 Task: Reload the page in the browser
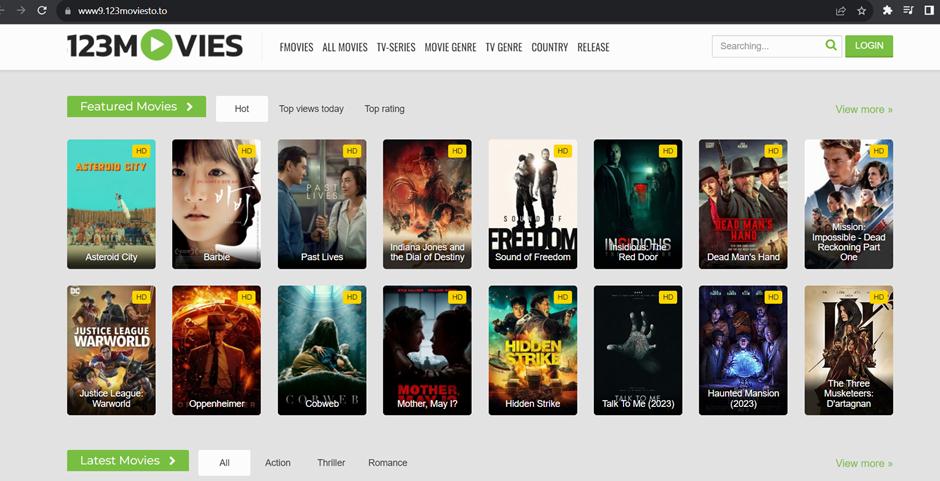click(41, 10)
